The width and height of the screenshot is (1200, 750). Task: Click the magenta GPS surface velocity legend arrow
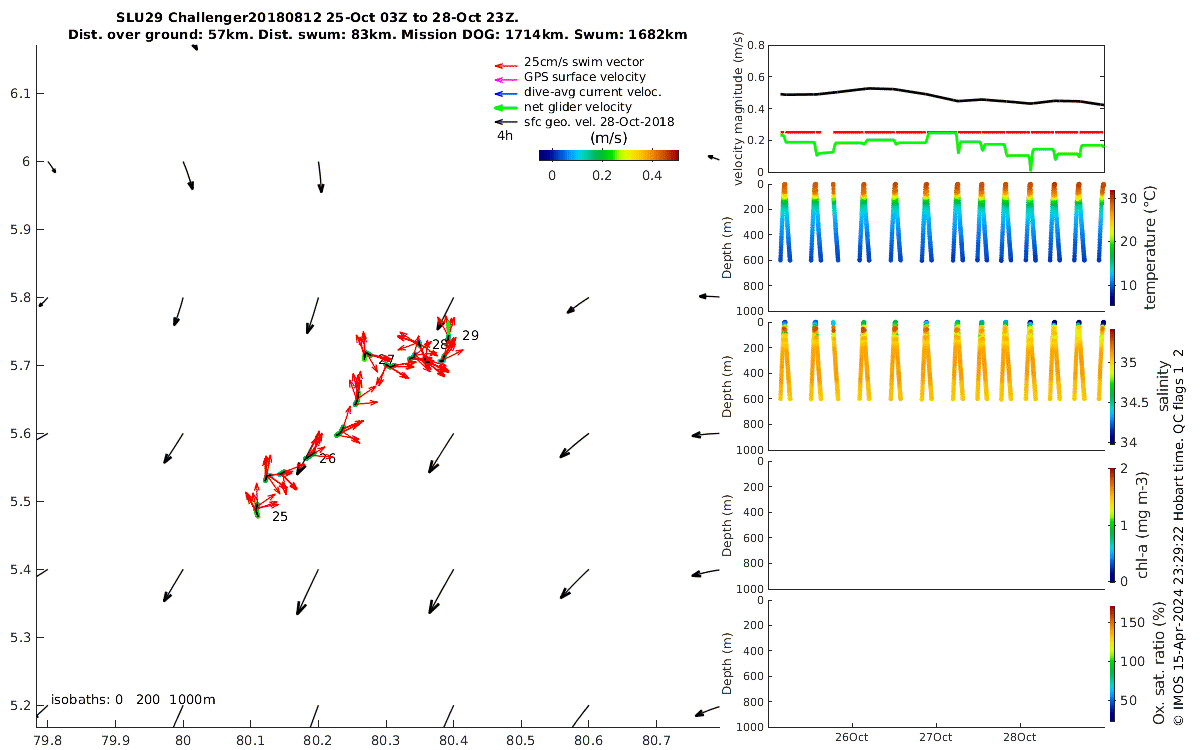pos(505,79)
